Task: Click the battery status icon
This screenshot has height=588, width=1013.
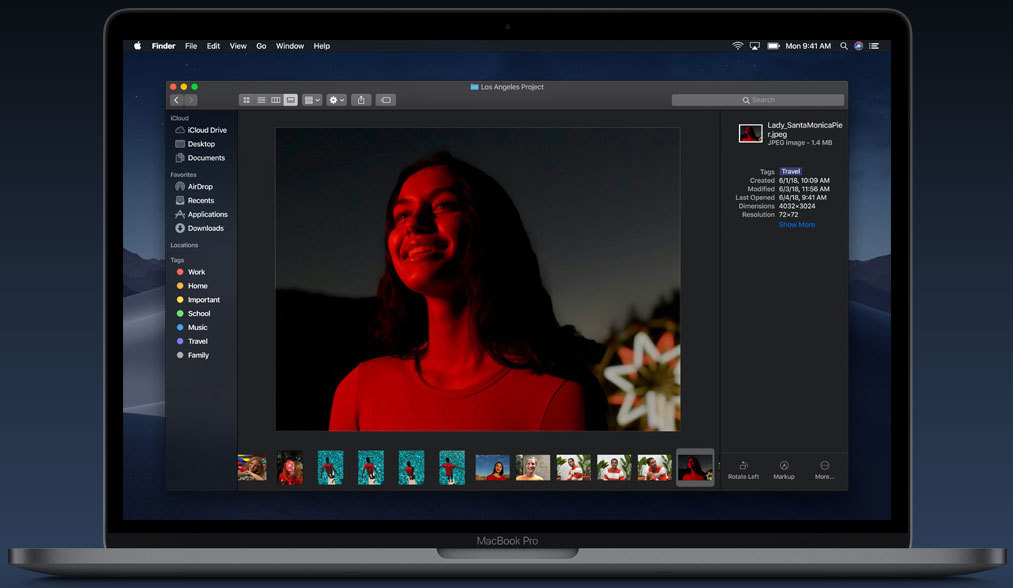Action: coord(773,46)
